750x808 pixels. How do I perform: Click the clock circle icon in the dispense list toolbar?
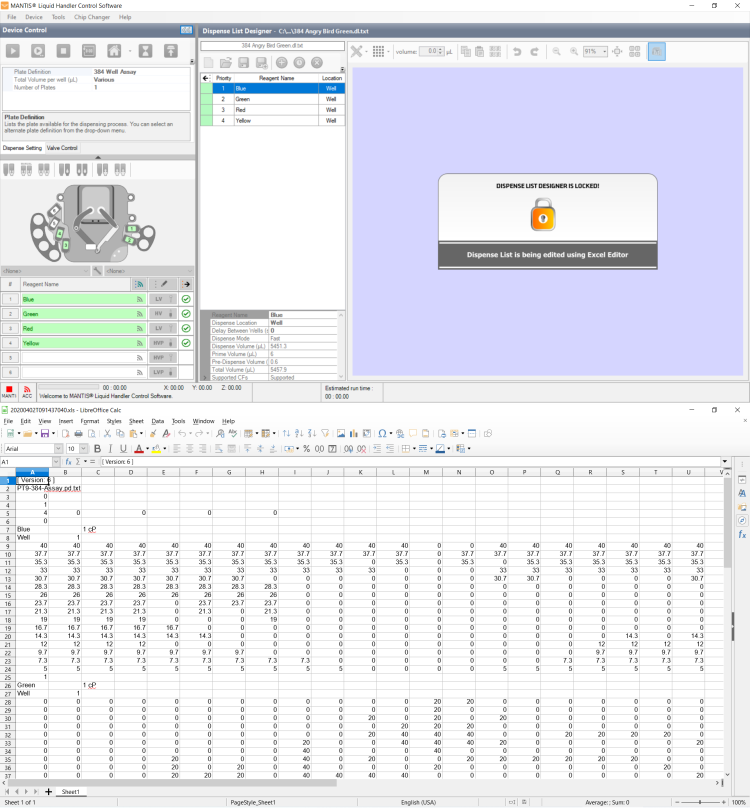coord(299,63)
